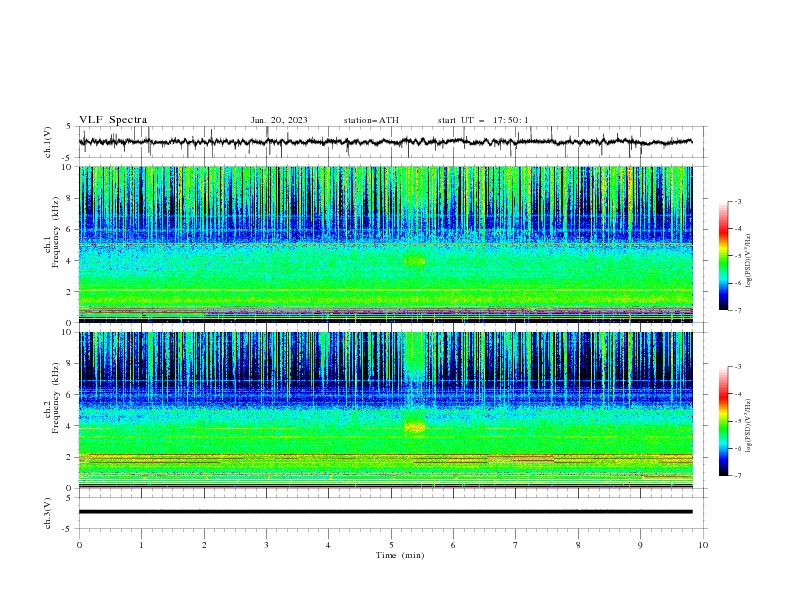
Task: Click the "5" time axis tick label
Action: coord(391,545)
